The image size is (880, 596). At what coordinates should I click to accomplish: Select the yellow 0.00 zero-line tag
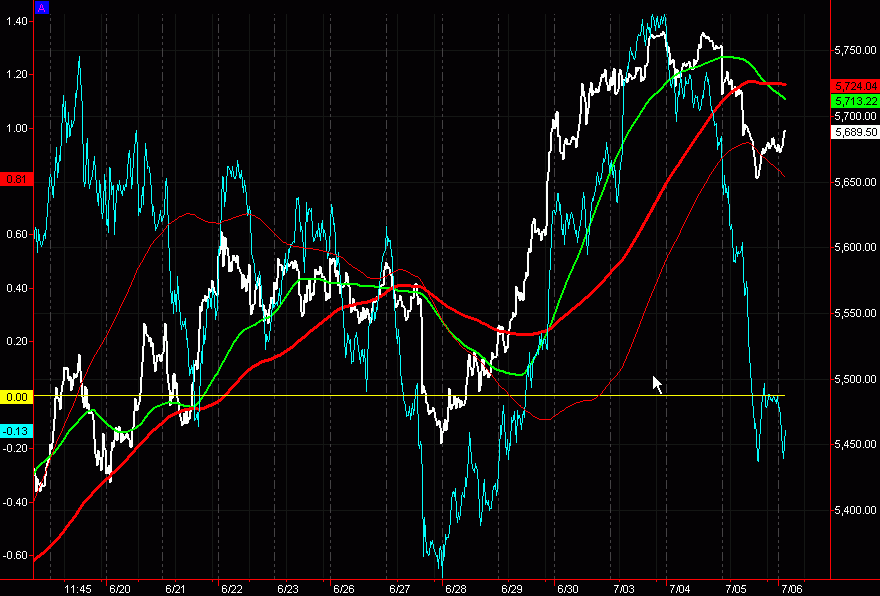pos(17,397)
